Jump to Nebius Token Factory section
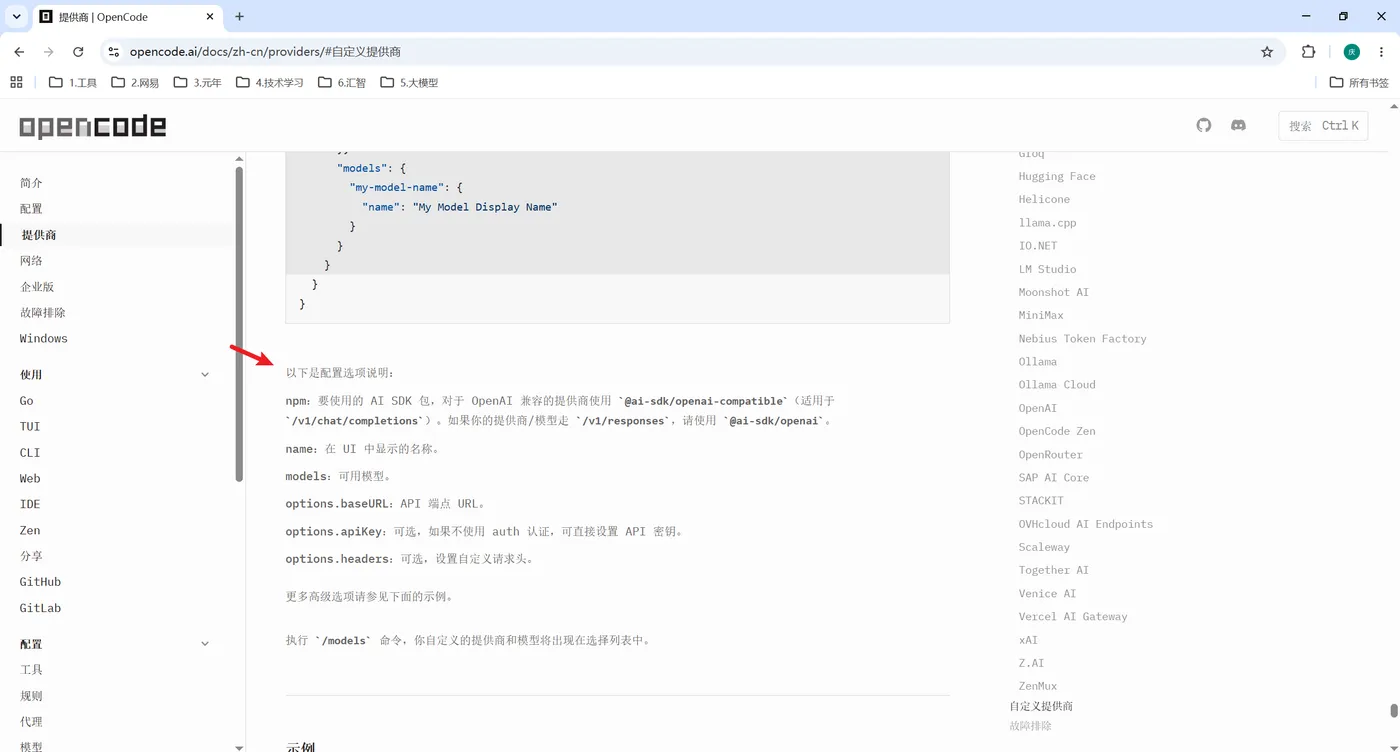Screen dimensions: 1400x752 point(1082,339)
